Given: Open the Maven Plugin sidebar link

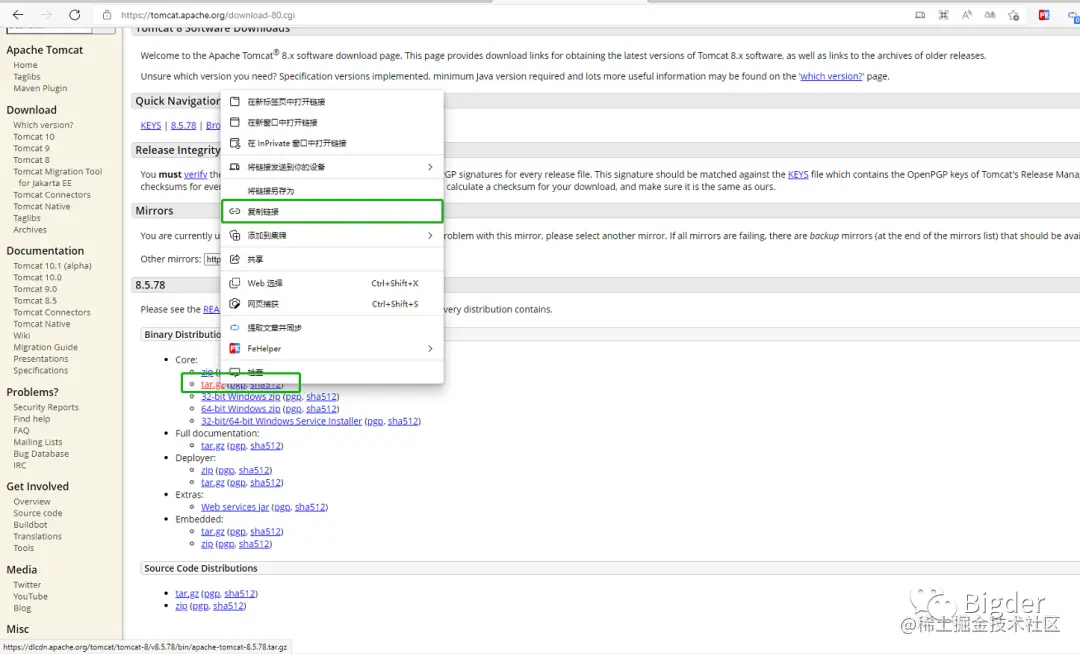Looking at the screenshot, I should coord(40,88).
